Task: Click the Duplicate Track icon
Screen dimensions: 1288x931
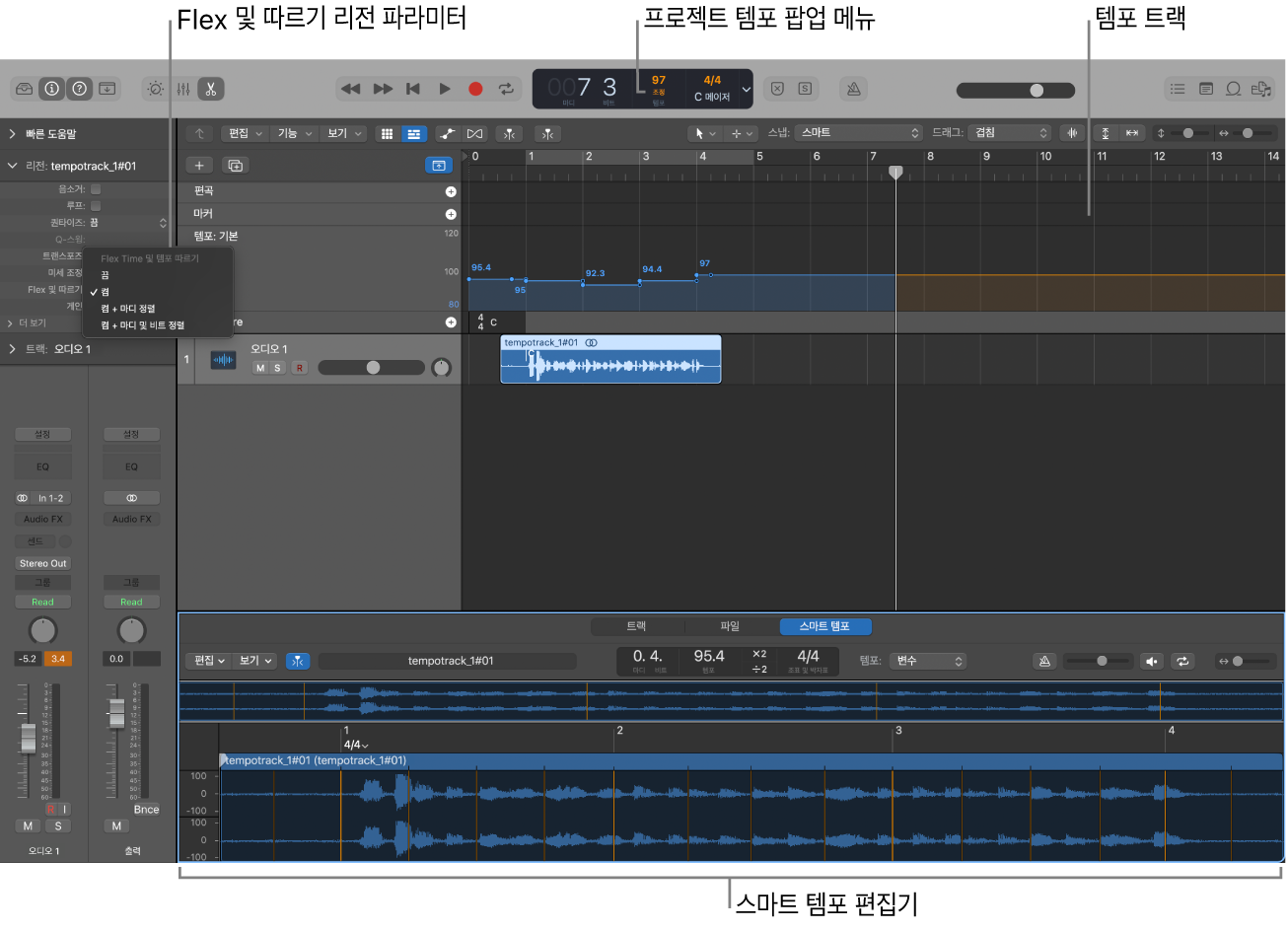Action: tap(236, 166)
